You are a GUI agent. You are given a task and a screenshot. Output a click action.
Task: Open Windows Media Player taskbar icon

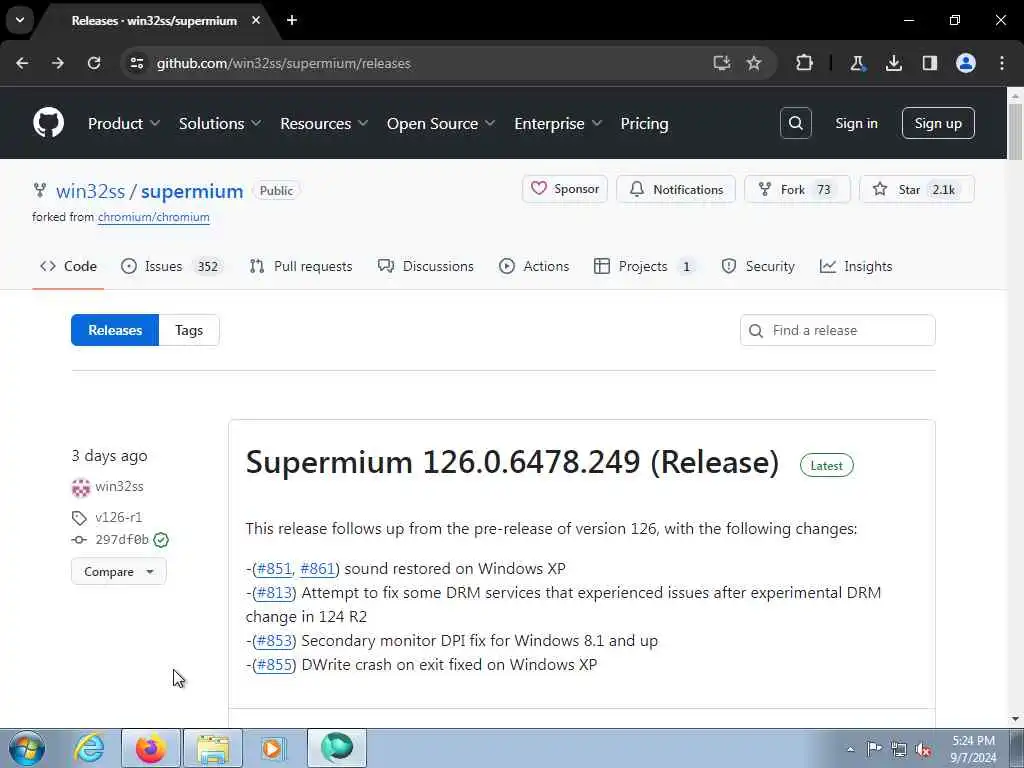coord(273,748)
